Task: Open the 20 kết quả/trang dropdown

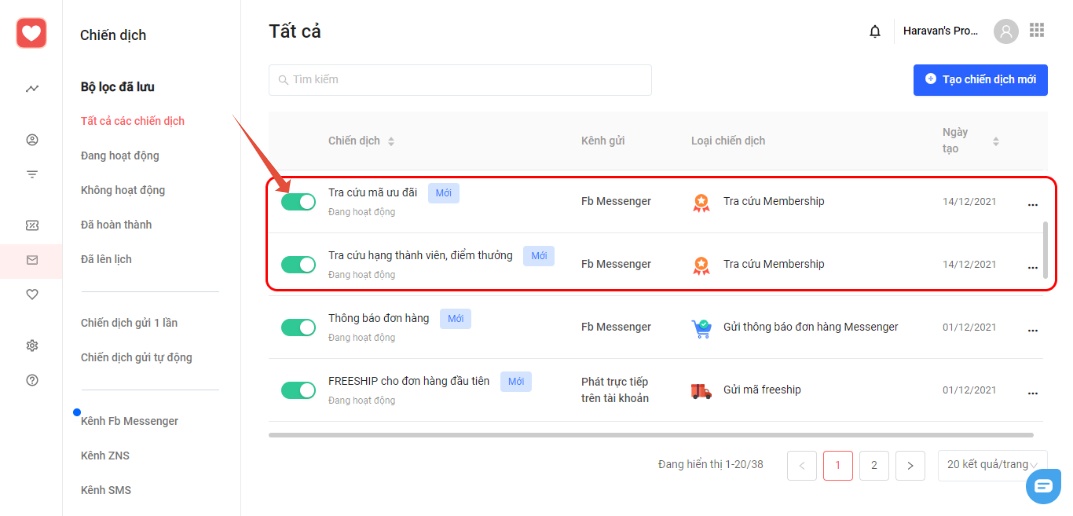Action: [992, 465]
